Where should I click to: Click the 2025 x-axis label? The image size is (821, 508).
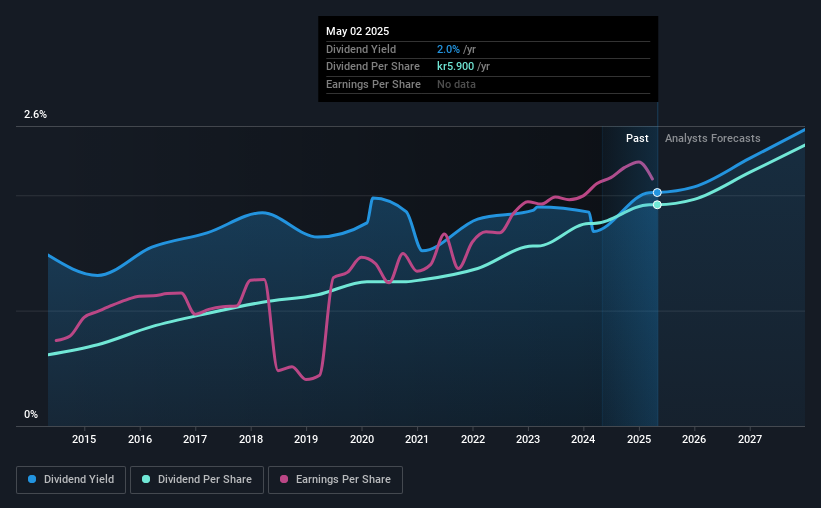tap(639, 439)
